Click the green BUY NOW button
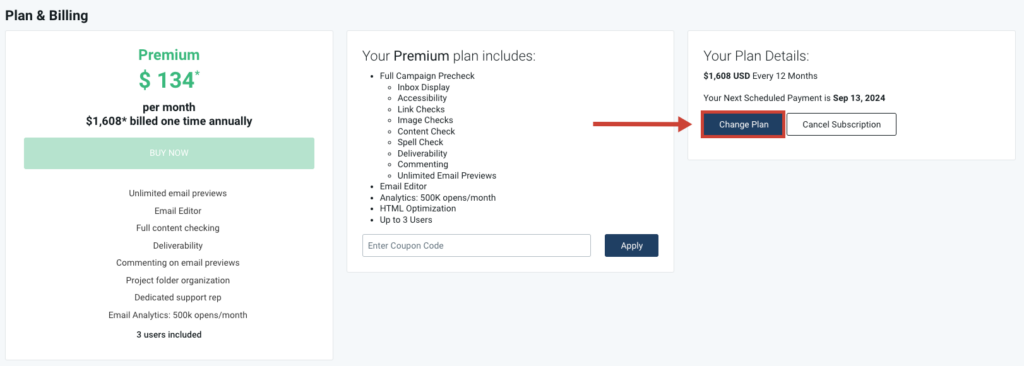This screenshot has width=1024, height=366. (x=169, y=153)
